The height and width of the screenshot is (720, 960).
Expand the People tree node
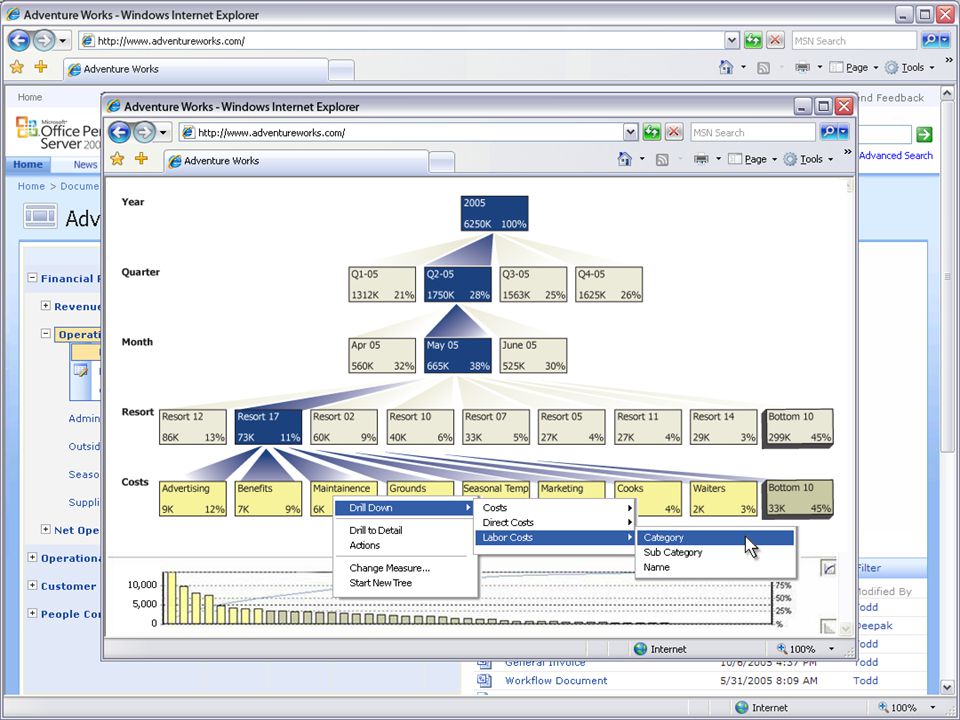(x=32, y=613)
